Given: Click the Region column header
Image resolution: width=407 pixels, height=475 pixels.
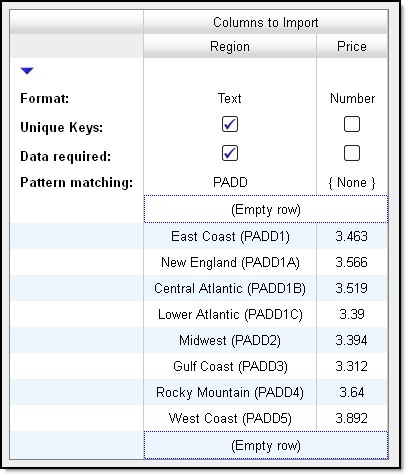Looking at the screenshot, I should click(x=230, y=46).
